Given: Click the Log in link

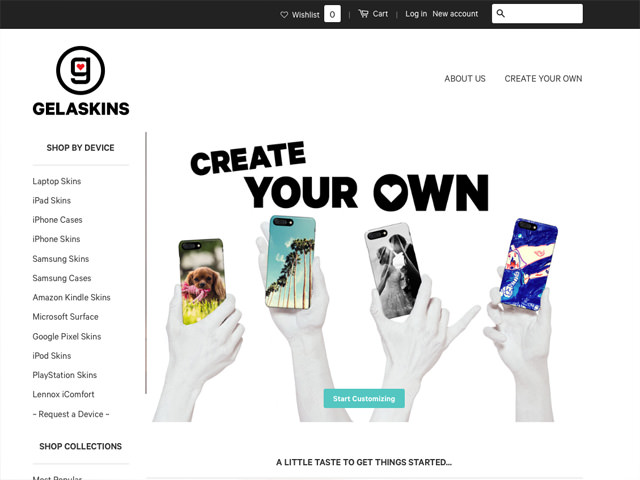Looking at the screenshot, I should [416, 14].
